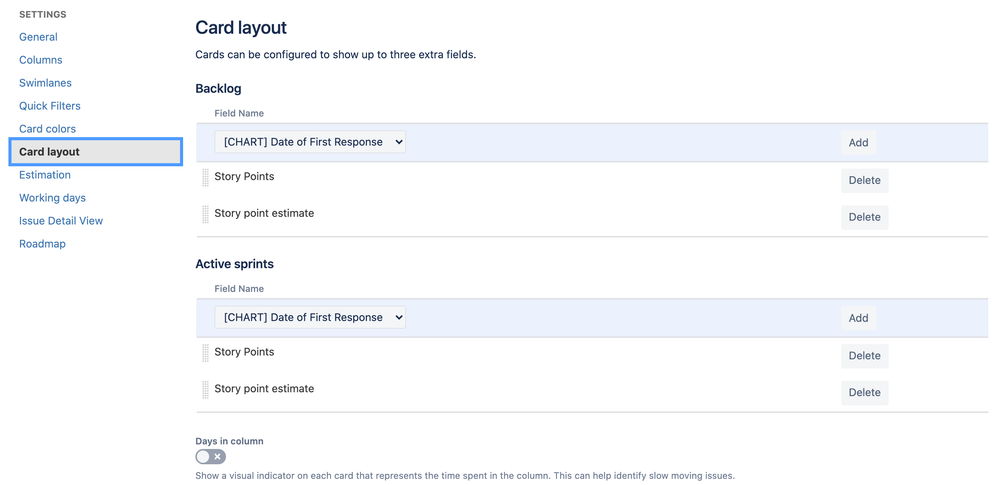Image resolution: width=999 pixels, height=485 pixels.
Task: Open Card colors settings
Action: (x=47, y=129)
